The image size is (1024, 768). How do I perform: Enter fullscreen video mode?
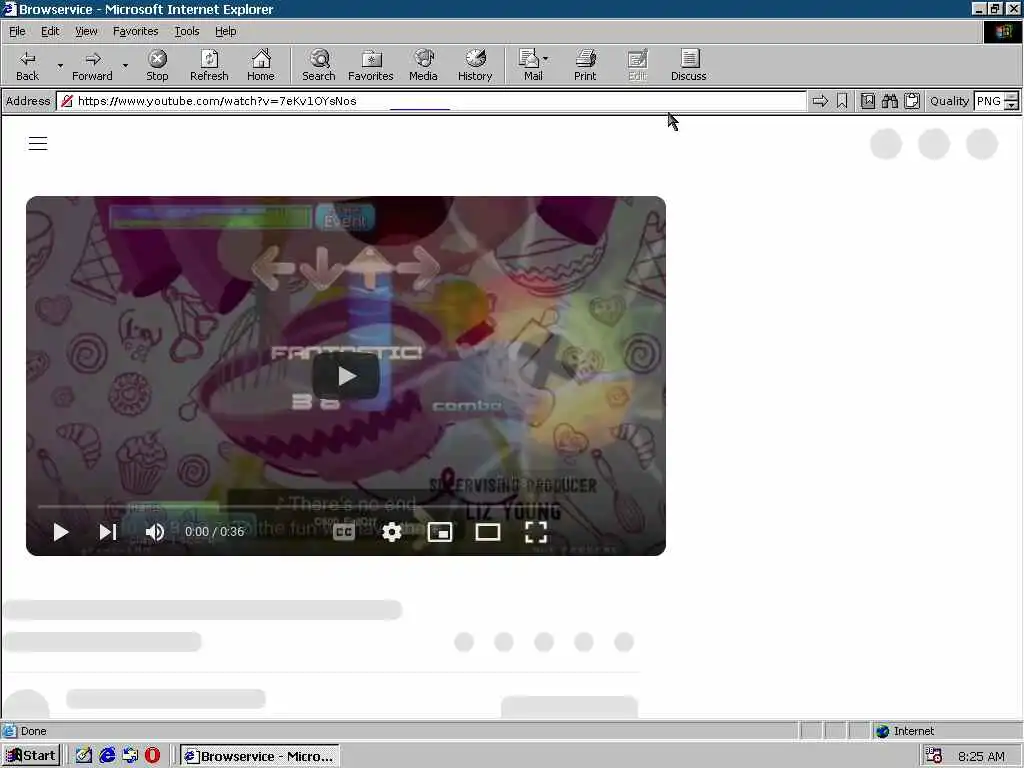pyautogui.click(x=536, y=532)
